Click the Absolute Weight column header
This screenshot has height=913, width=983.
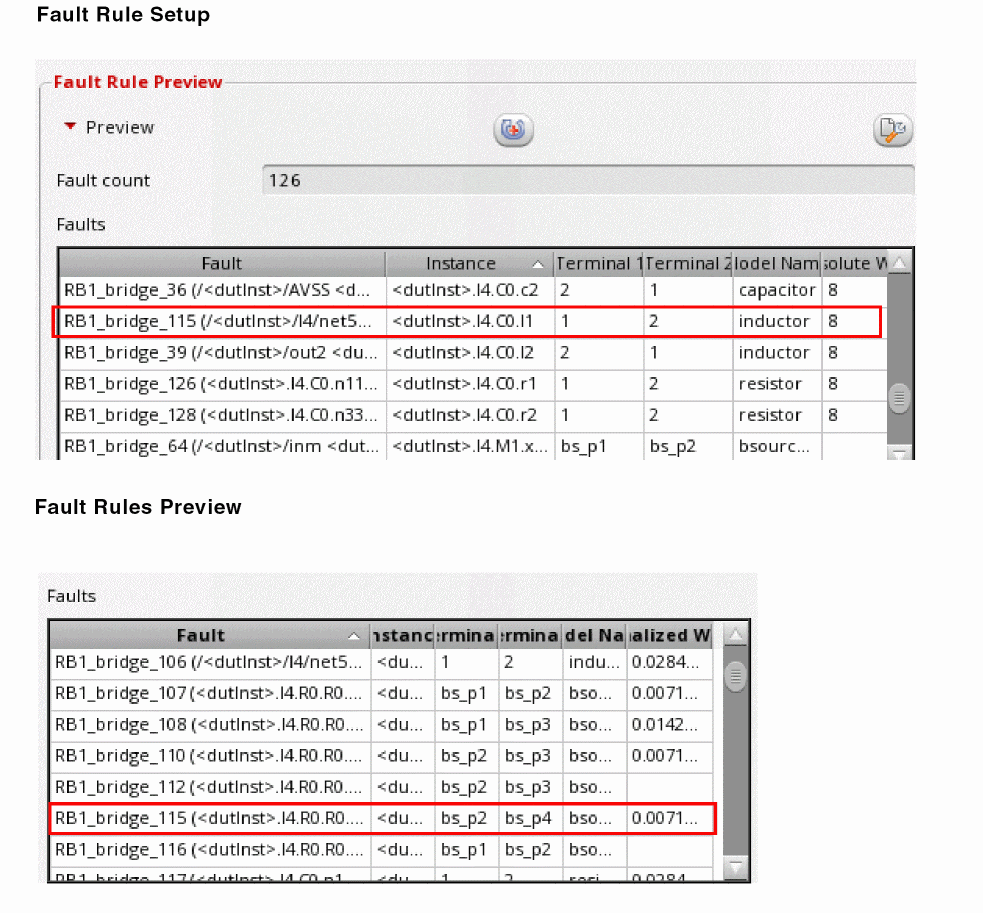pos(854,264)
